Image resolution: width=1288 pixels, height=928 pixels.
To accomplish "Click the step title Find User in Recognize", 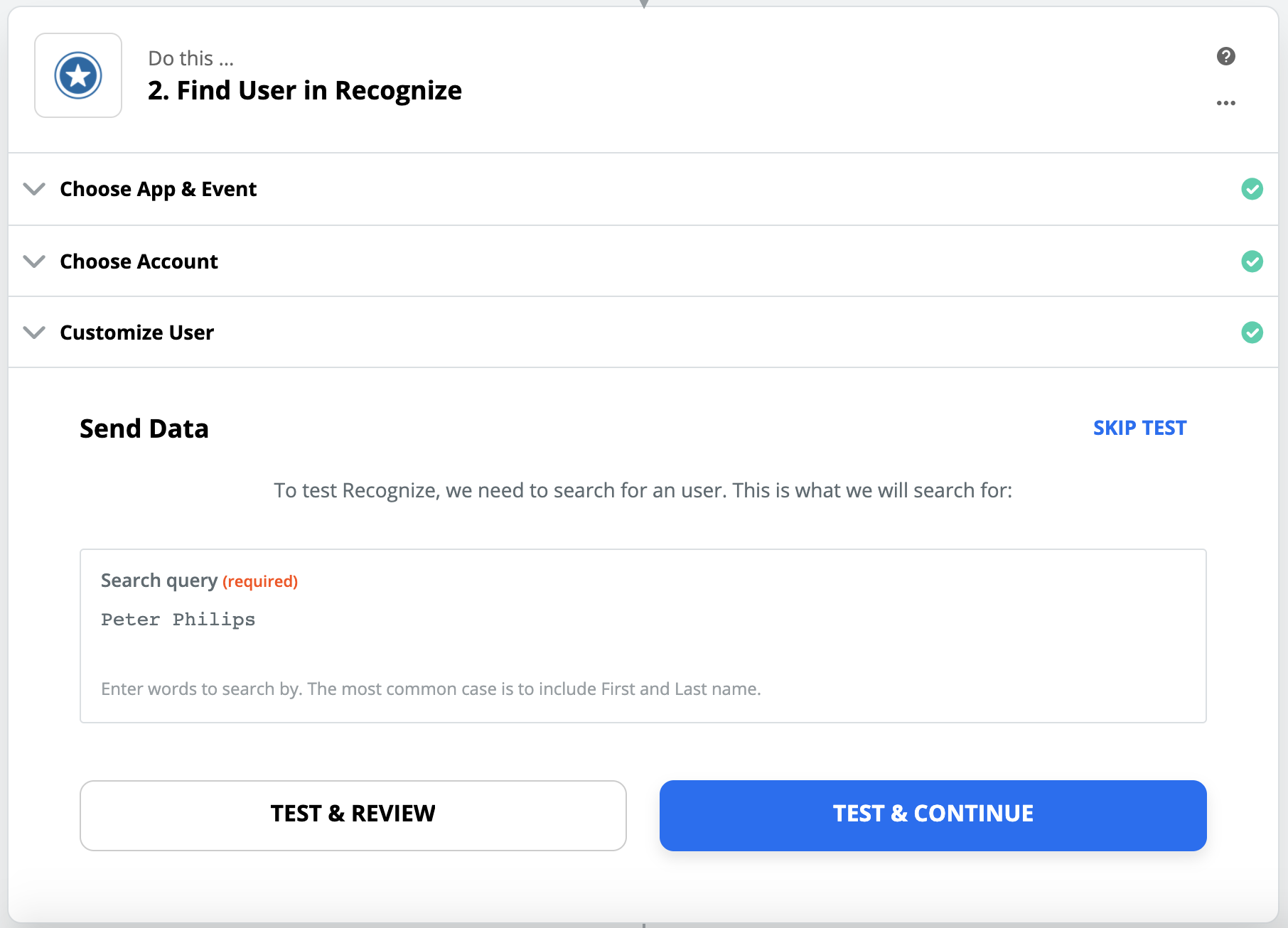I will [x=304, y=90].
